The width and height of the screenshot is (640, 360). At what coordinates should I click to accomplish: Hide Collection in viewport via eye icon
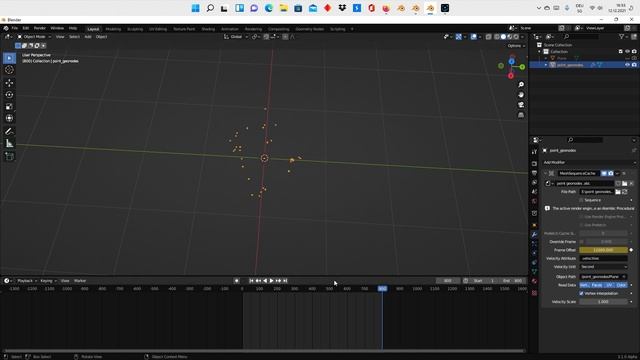(x=627, y=51)
